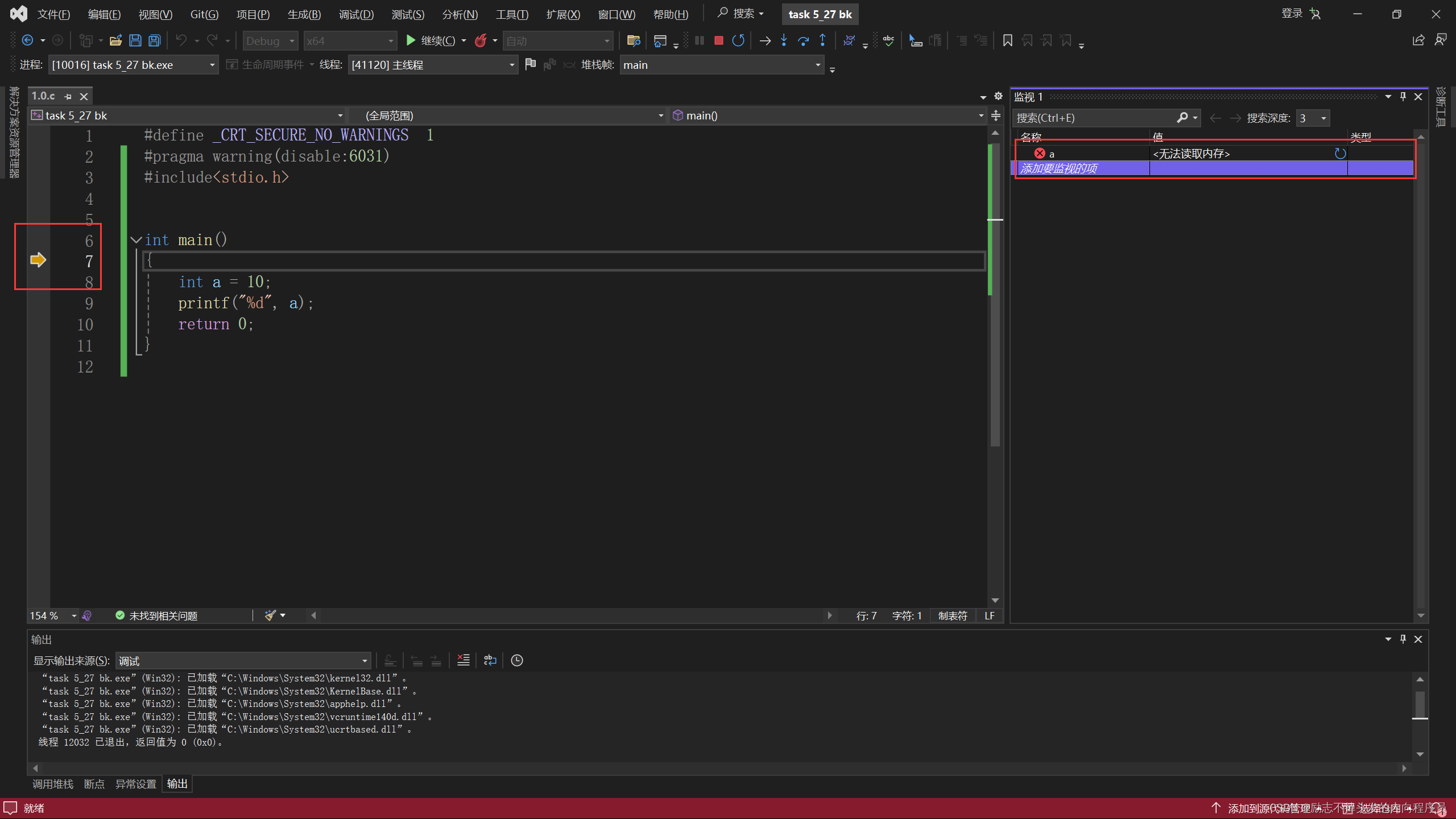Open the 文件(F) menu

53,14
